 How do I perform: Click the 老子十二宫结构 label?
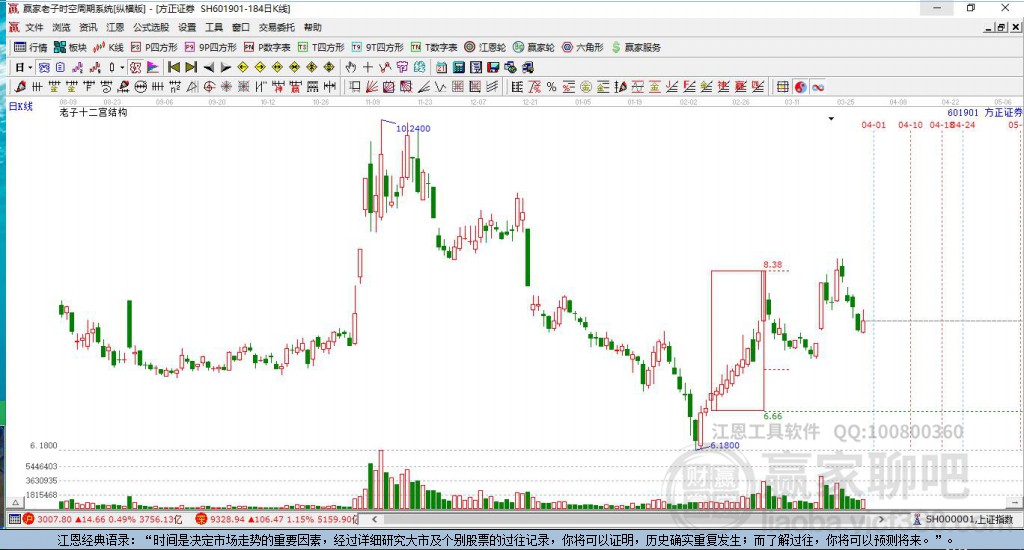coord(93,112)
